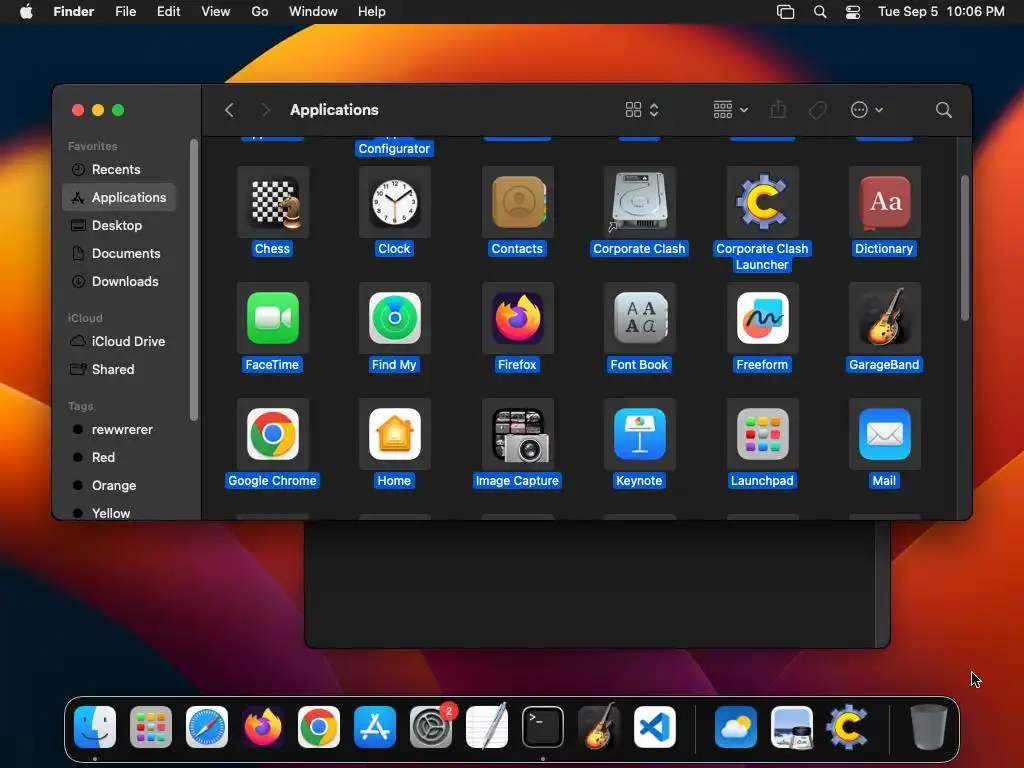Image resolution: width=1024 pixels, height=768 pixels.
Task: Open Documents in the sidebar
Action: 119,253
